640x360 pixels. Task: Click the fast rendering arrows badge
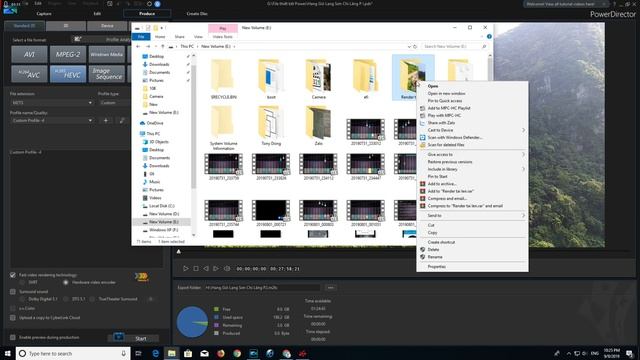coord(141,277)
